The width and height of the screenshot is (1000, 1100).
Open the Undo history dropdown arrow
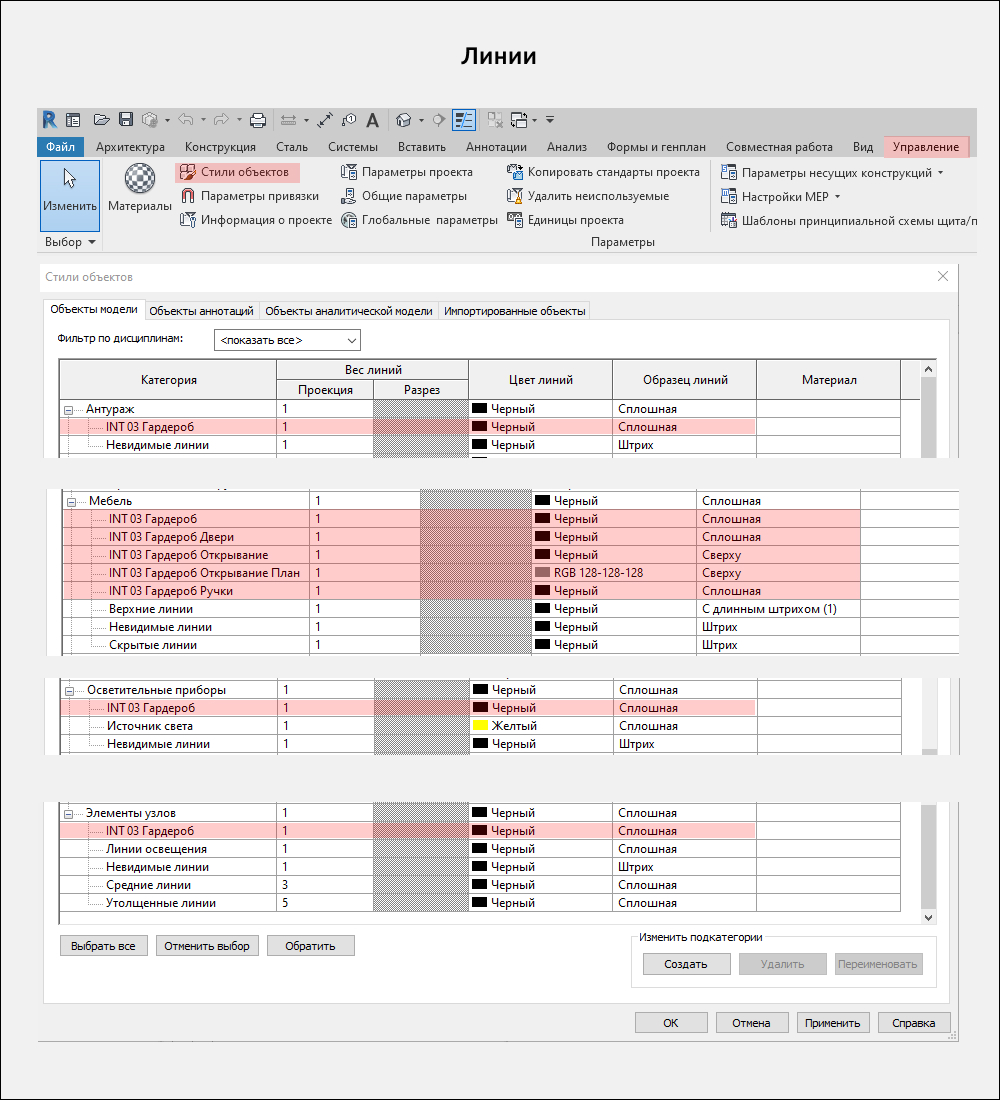click(x=204, y=120)
